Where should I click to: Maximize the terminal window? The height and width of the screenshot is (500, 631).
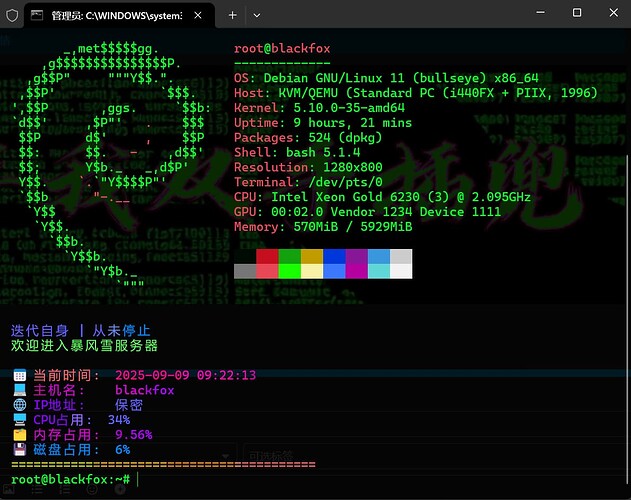pos(577,14)
